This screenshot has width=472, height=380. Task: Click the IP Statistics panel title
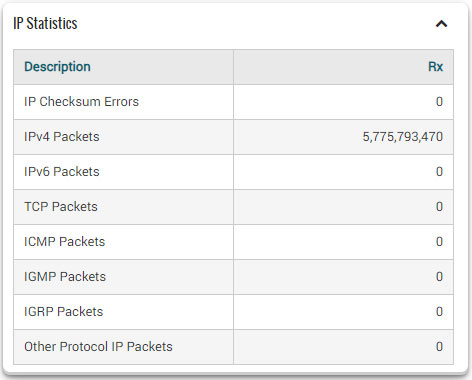point(45,23)
